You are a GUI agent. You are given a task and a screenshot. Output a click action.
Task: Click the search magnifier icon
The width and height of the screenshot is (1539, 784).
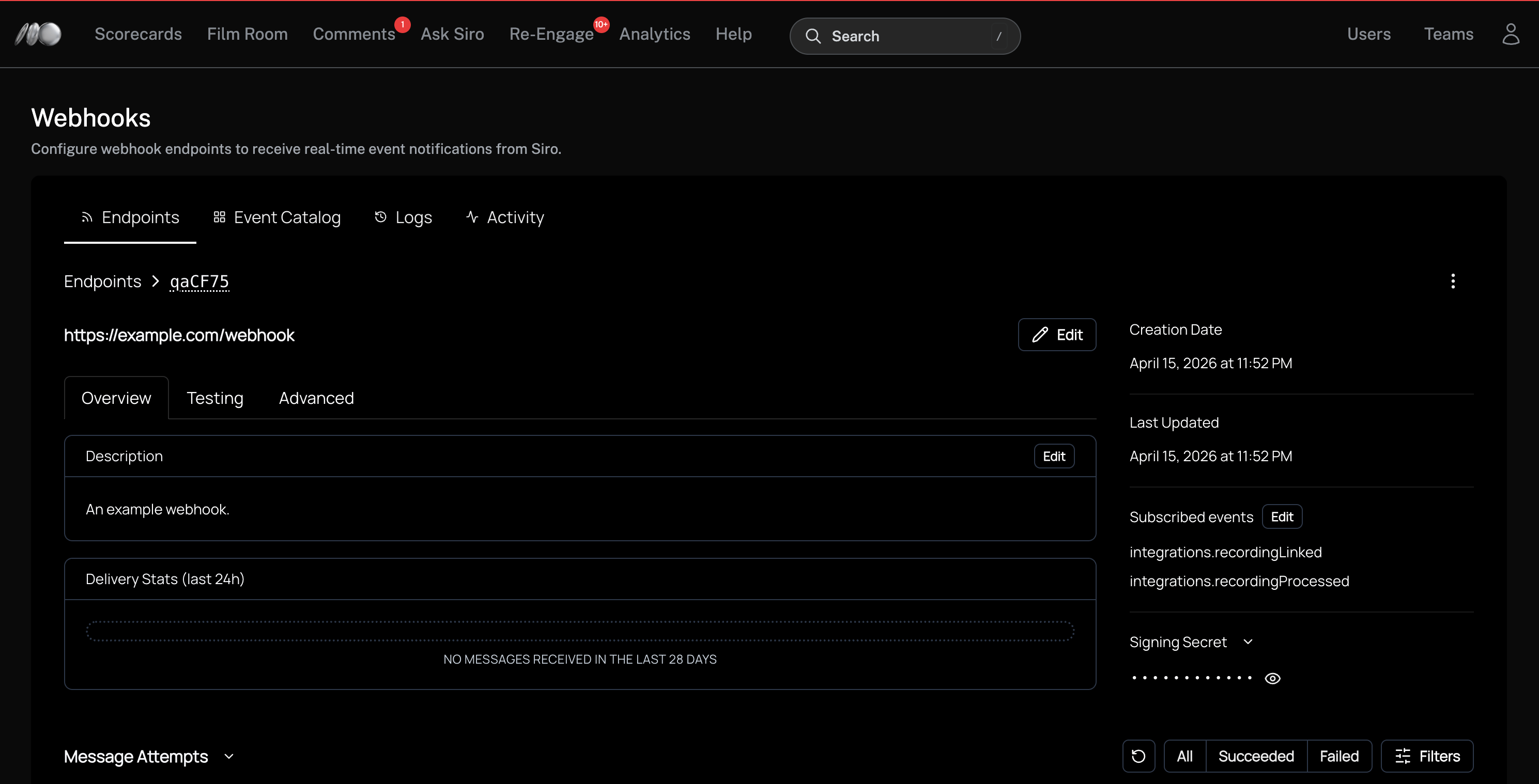[x=812, y=36]
